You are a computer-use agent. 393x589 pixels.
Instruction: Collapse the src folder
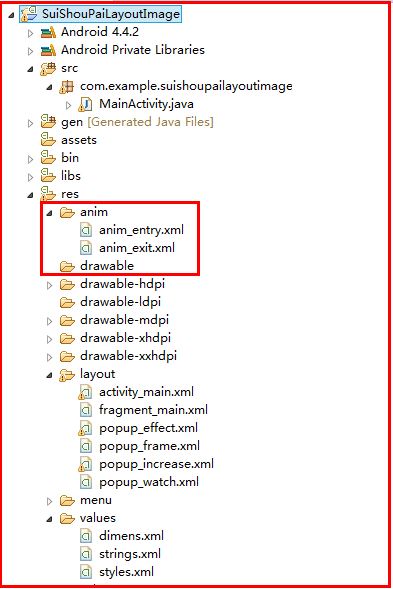click(x=31, y=70)
